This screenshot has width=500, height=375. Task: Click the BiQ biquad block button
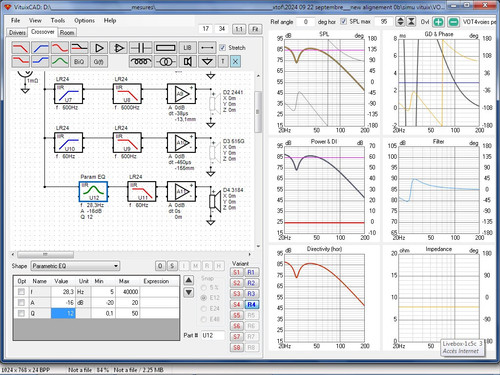[x=79, y=61]
